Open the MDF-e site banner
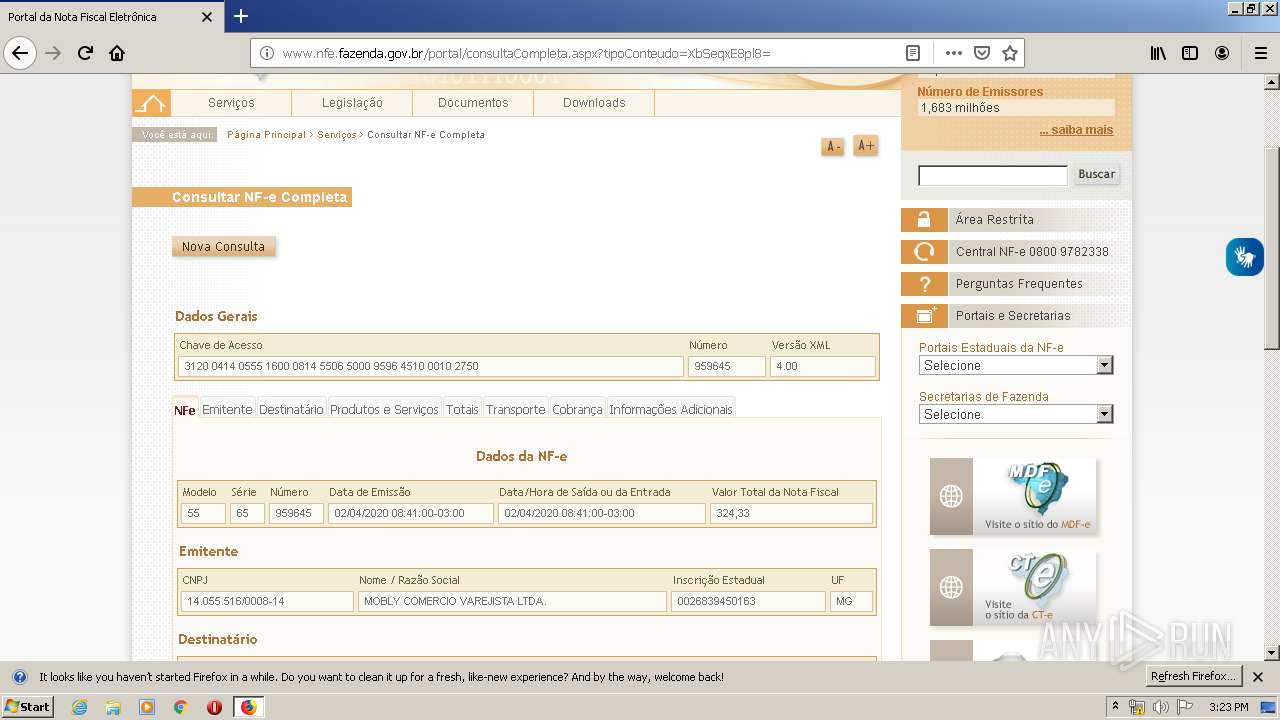This screenshot has width=1280, height=720. [1013, 496]
